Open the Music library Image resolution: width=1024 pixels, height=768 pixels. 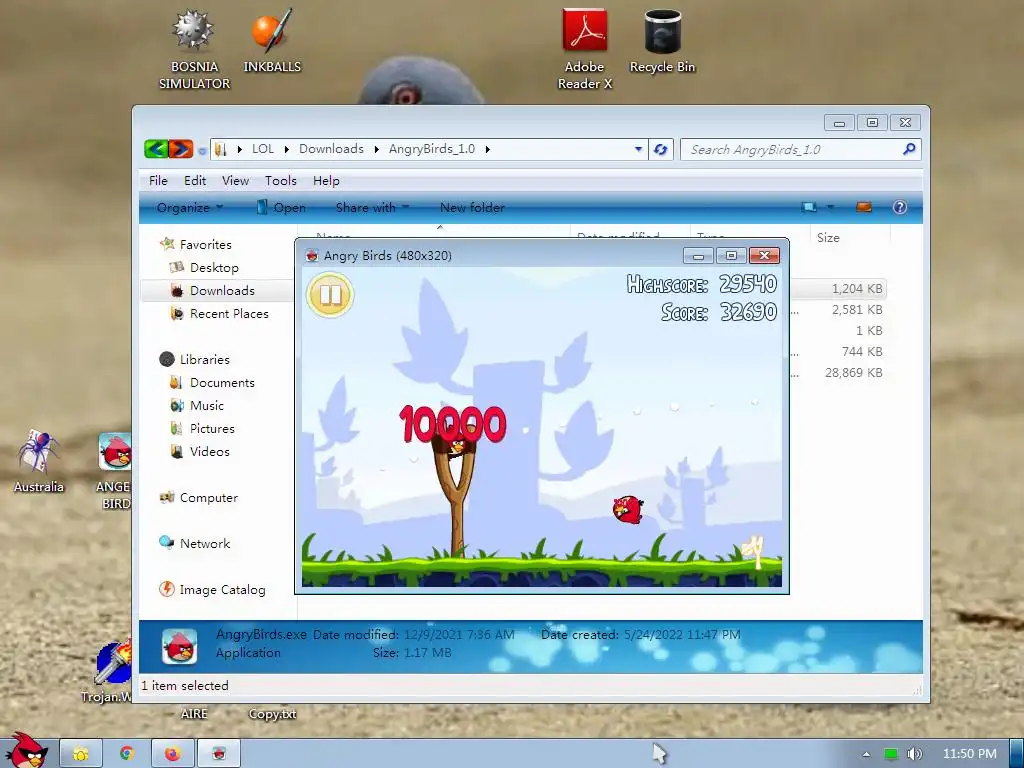(206, 406)
